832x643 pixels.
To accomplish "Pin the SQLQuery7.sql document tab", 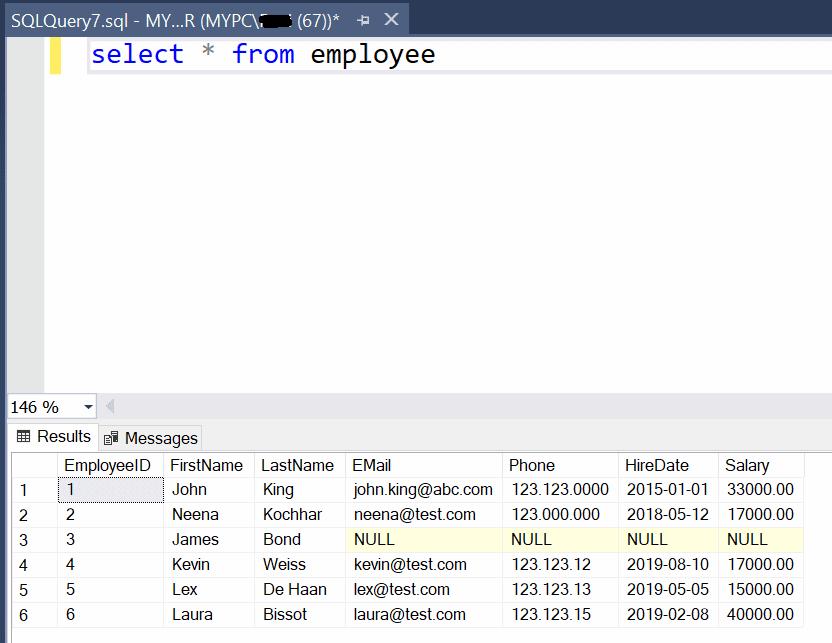I will 362,20.
